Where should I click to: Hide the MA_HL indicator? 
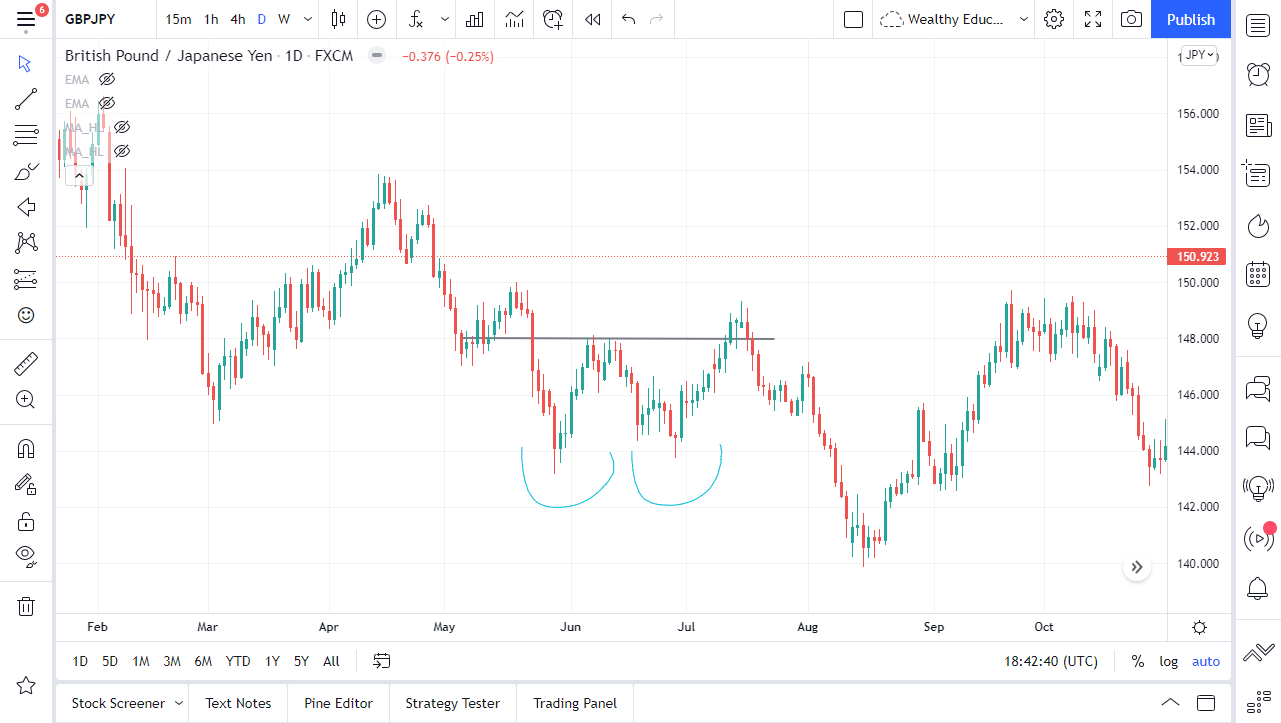click(x=121, y=126)
